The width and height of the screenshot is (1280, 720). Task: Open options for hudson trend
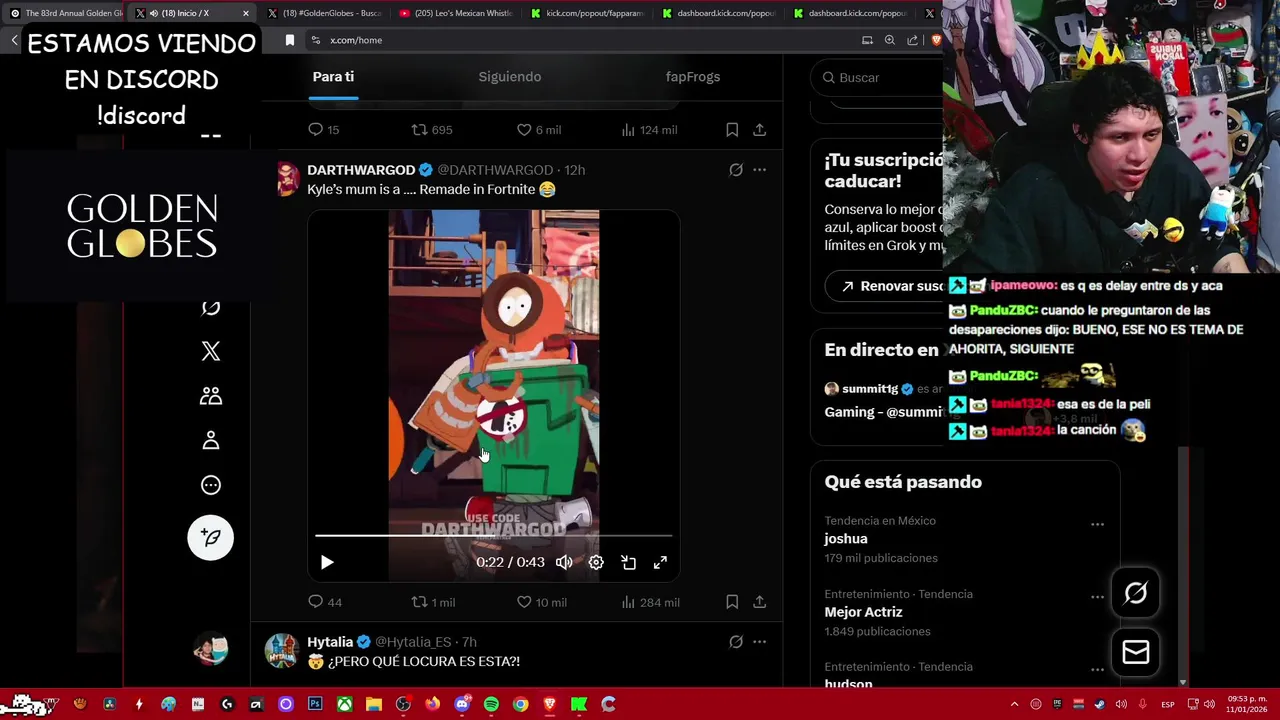point(1097,670)
